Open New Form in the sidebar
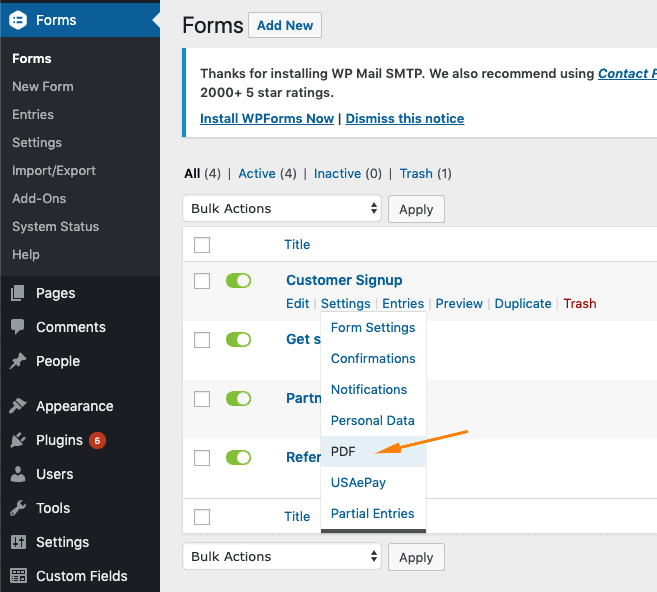 pyautogui.click(x=43, y=86)
